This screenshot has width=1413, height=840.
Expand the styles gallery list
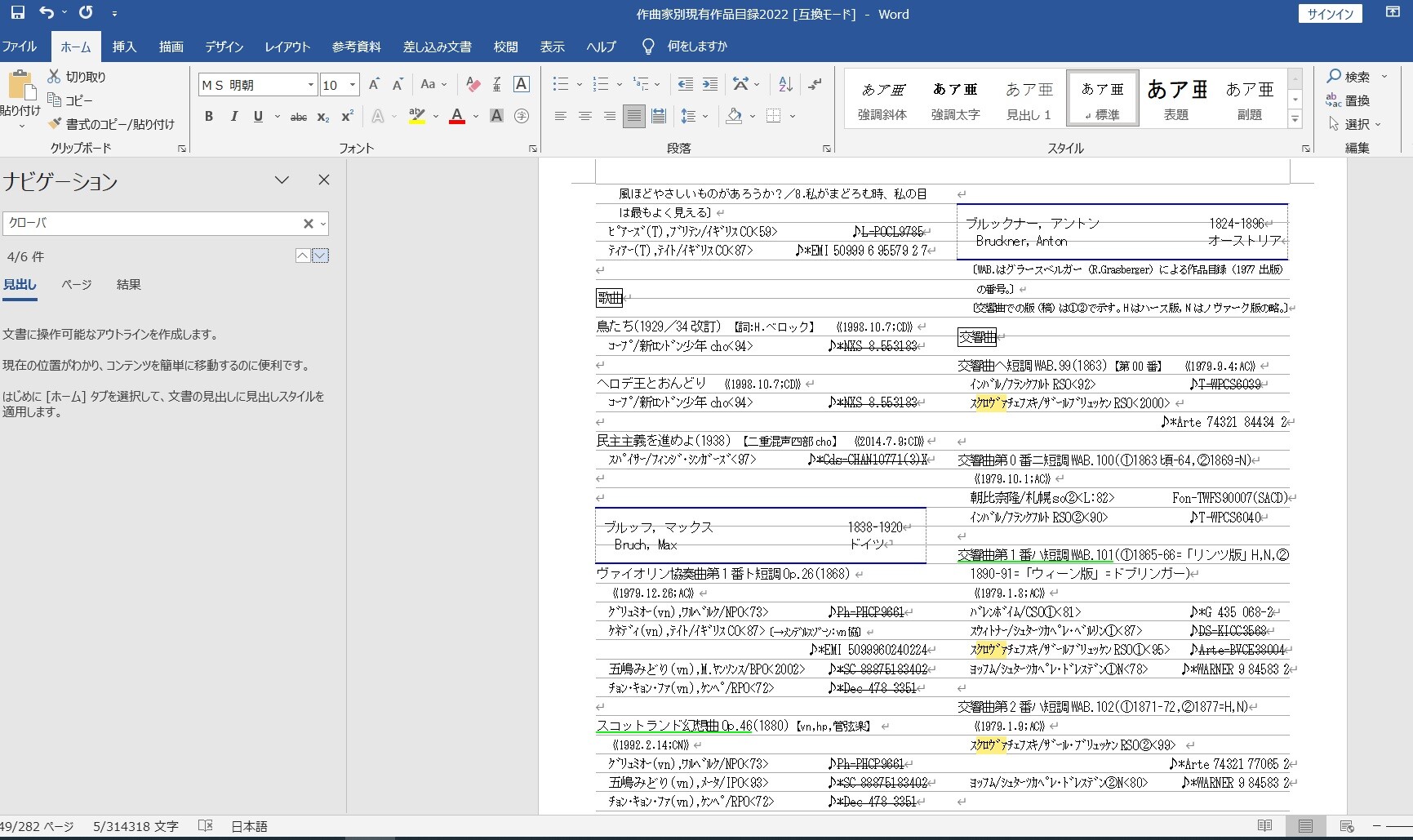(x=1295, y=119)
